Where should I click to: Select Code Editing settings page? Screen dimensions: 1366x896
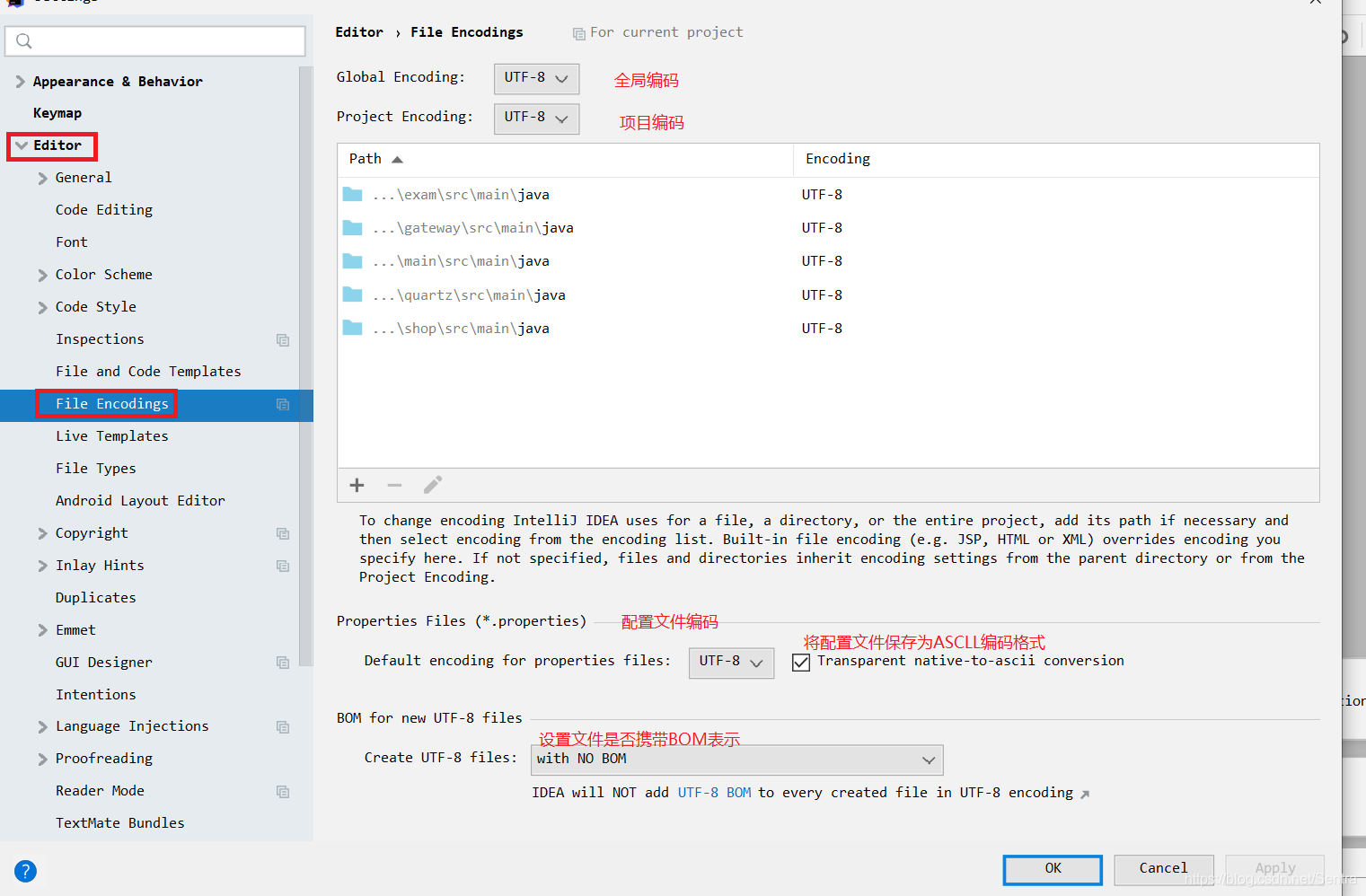click(104, 210)
